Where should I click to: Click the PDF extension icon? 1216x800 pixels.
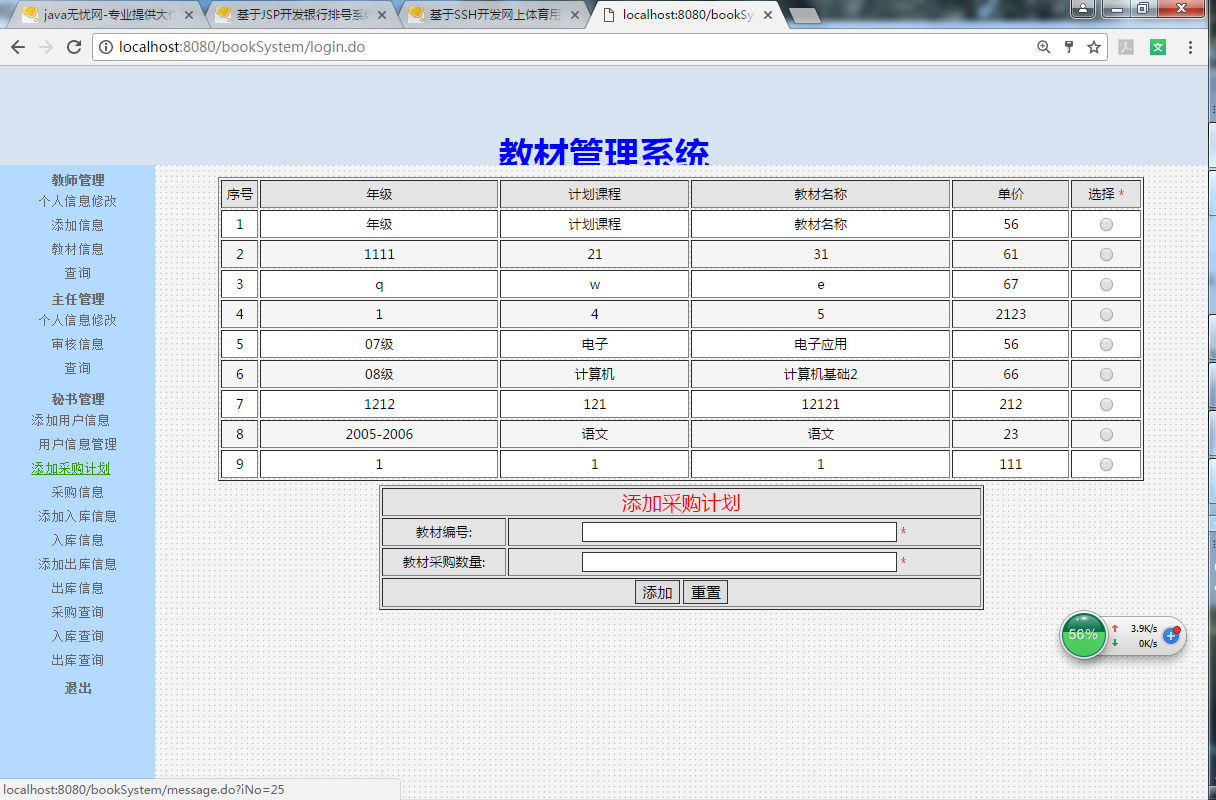pyautogui.click(x=1126, y=47)
